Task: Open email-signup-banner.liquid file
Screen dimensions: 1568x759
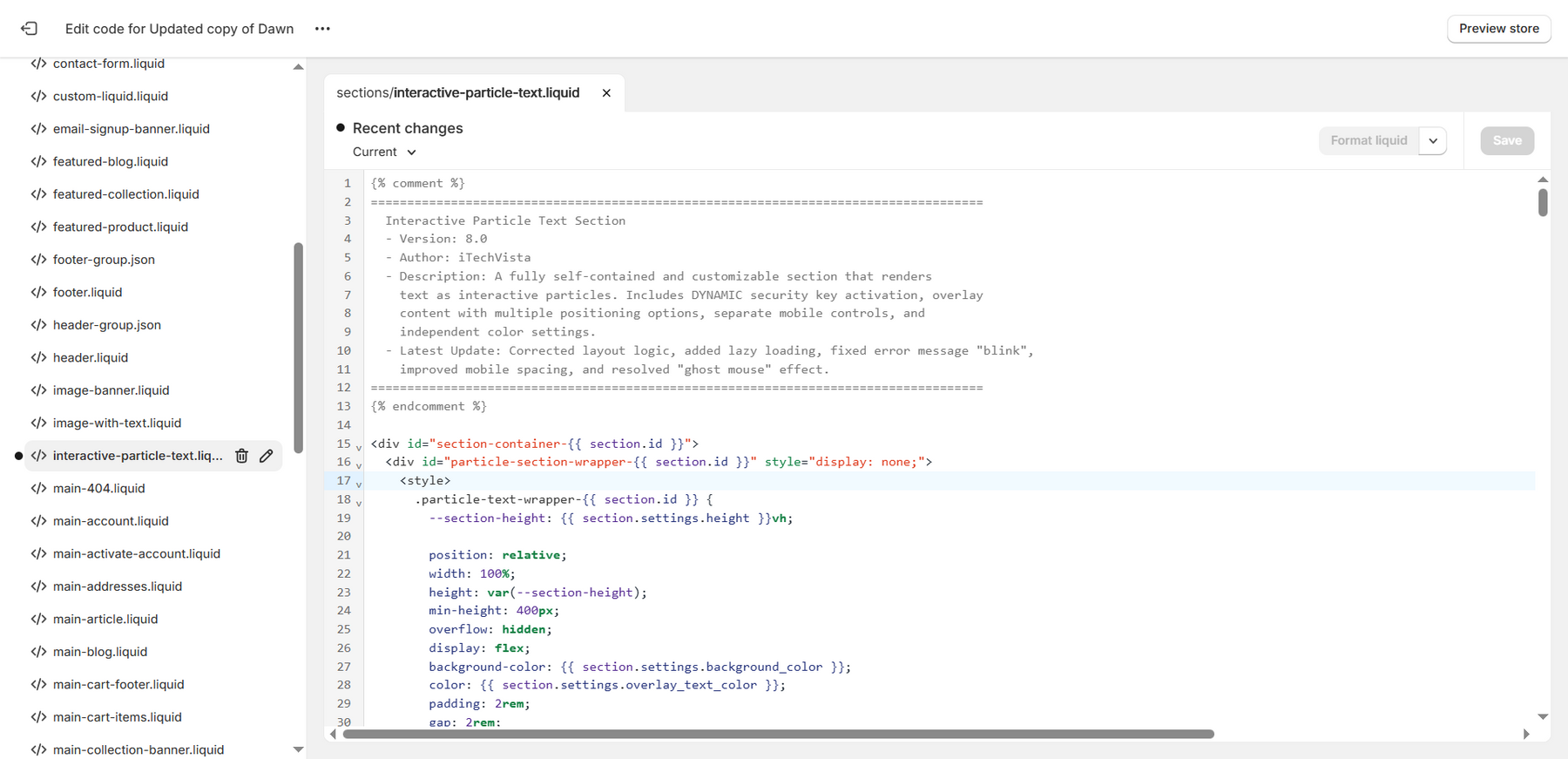Action: pos(132,129)
